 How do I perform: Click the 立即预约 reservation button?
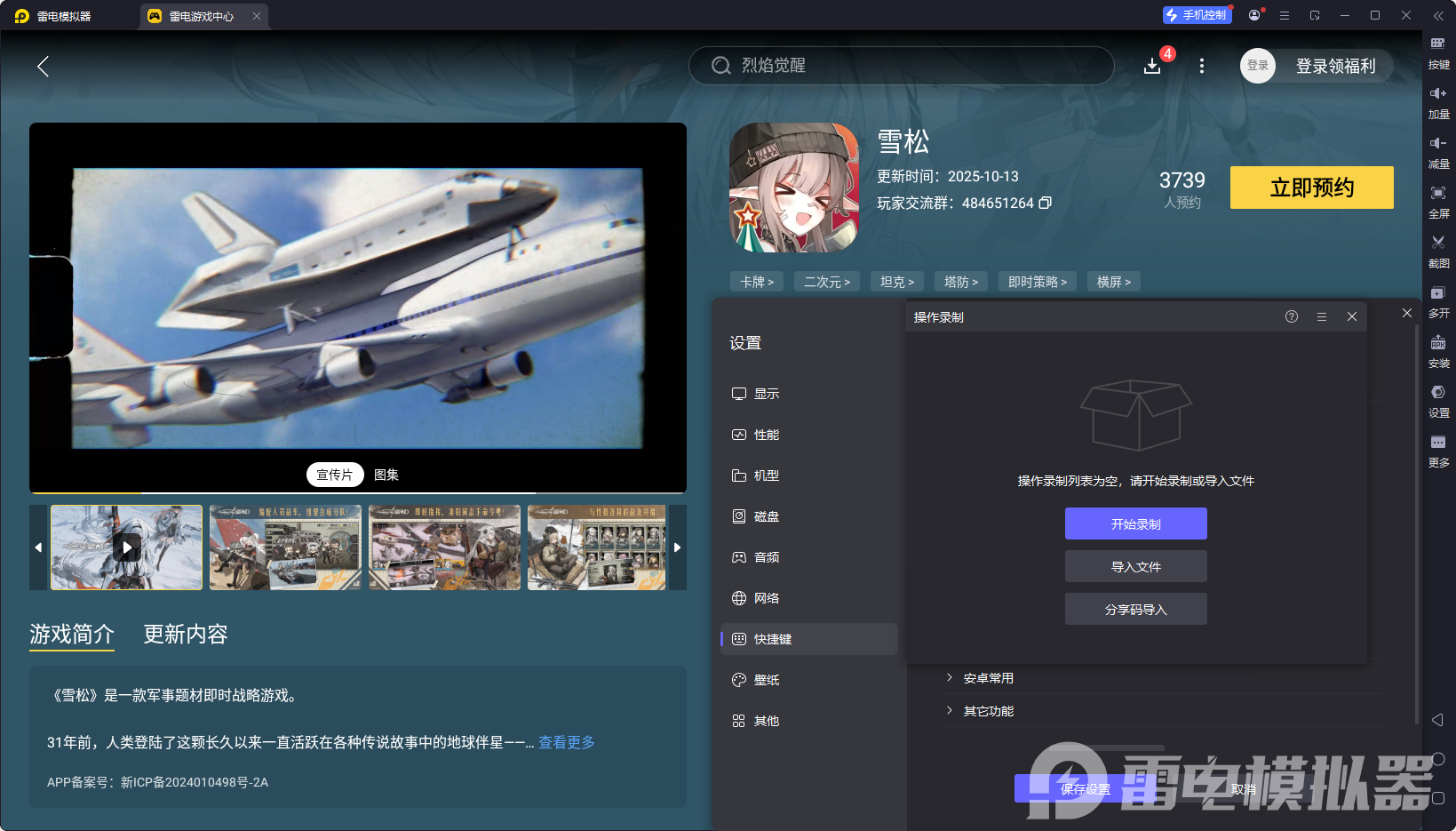tap(1311, 188)
